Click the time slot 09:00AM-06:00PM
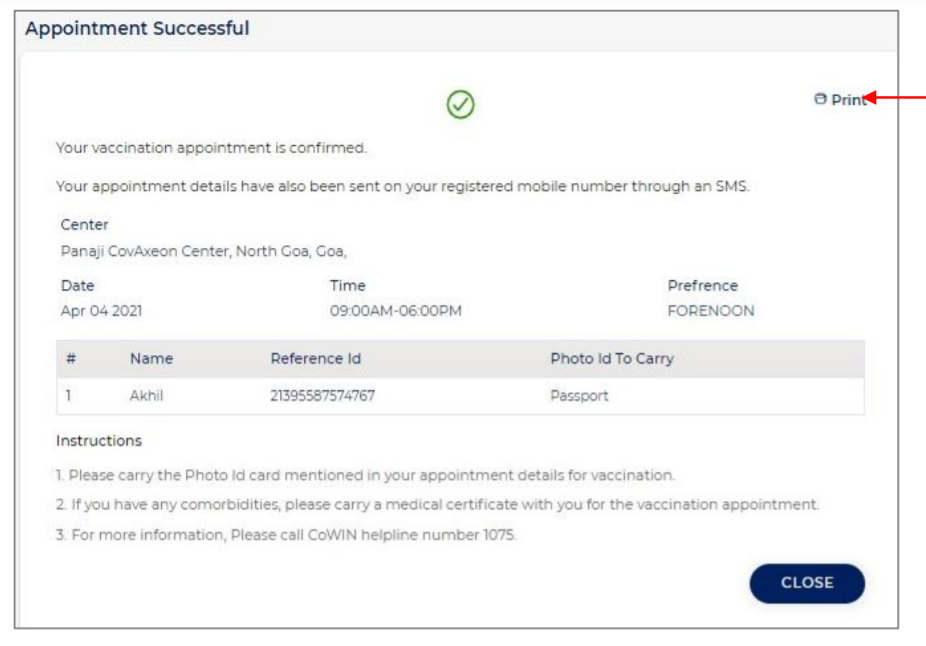 (x=395, y=311)
